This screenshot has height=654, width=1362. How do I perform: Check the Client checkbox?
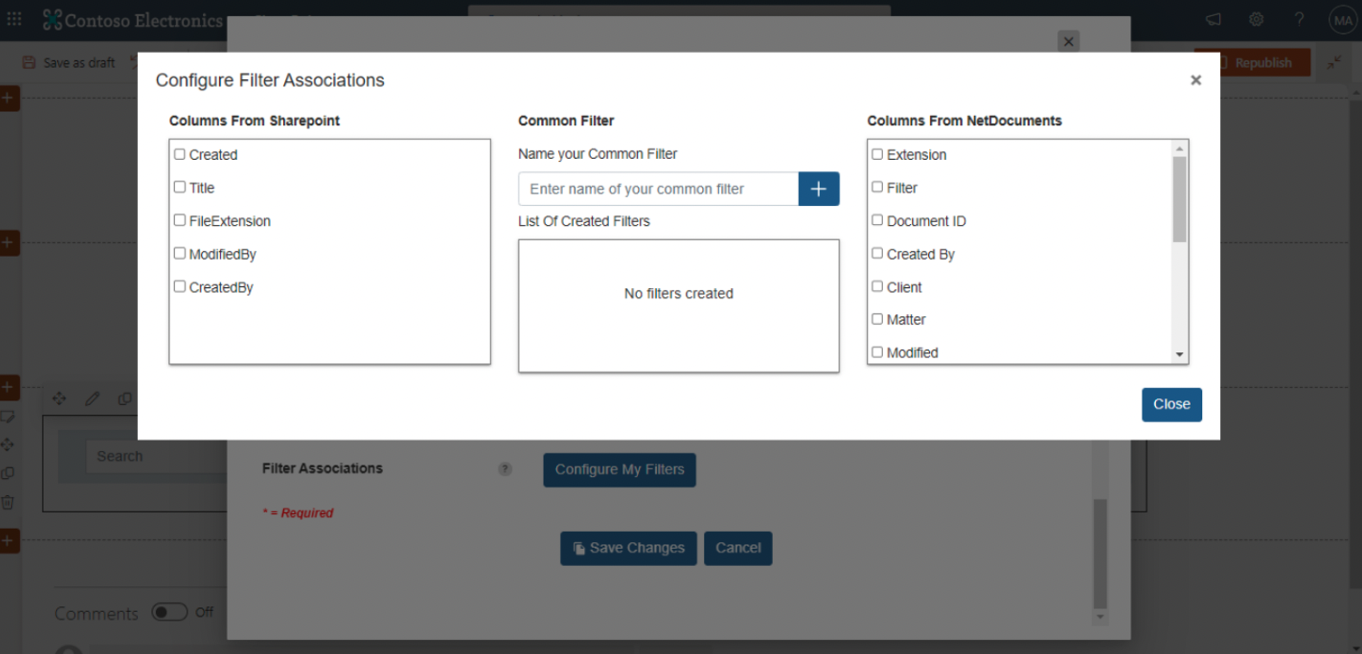coord(877,286)
